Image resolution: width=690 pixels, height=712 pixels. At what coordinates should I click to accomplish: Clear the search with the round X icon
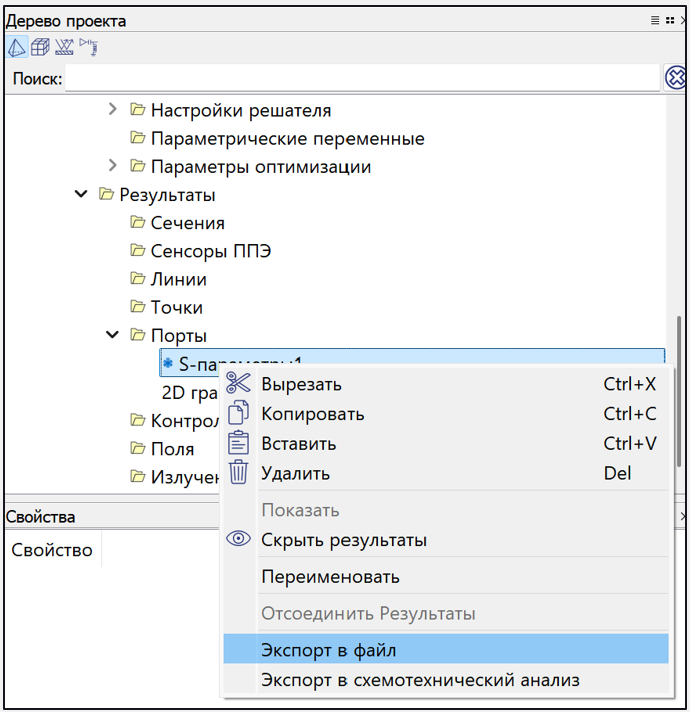676,78
